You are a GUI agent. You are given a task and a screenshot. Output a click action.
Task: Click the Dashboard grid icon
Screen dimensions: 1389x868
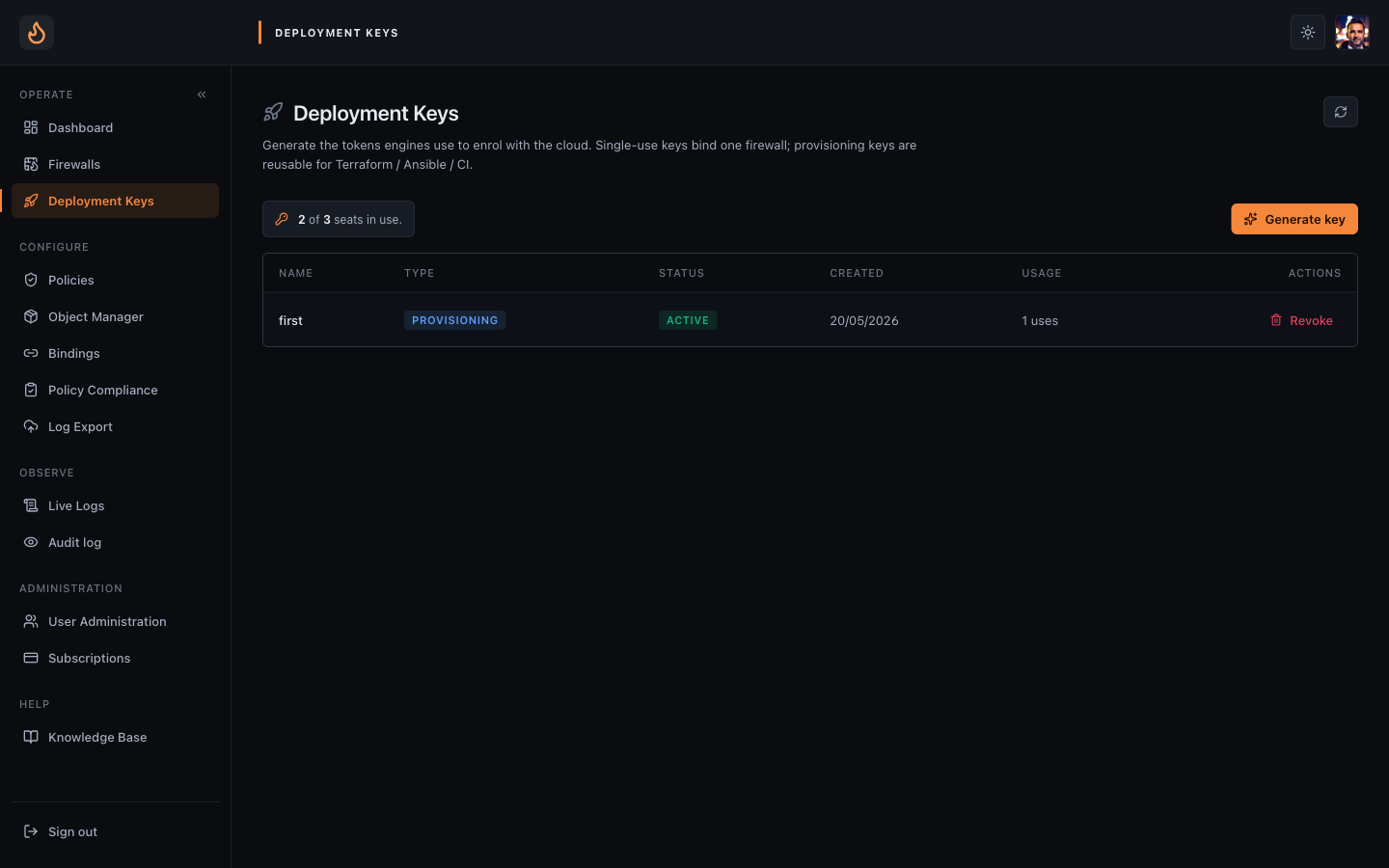31,127
